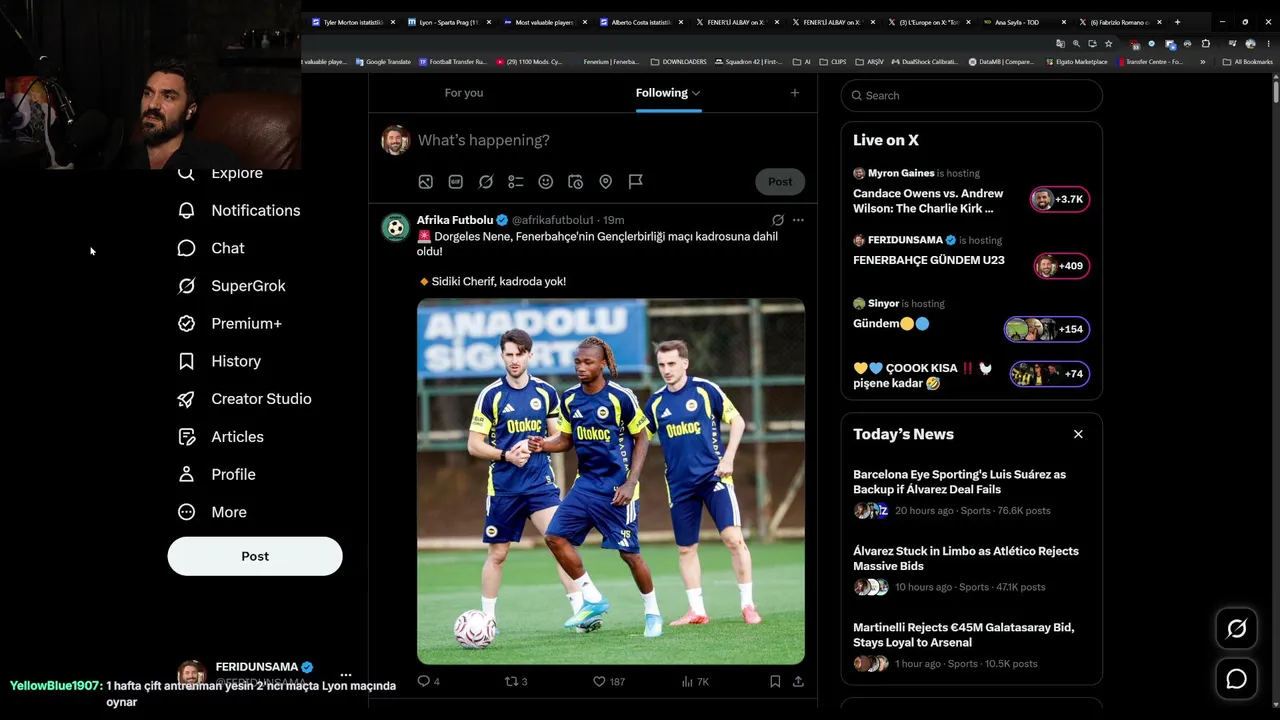The image size is (1280, 720).
Task: Open the floating messages chat button
Action: pos(1237,680)
